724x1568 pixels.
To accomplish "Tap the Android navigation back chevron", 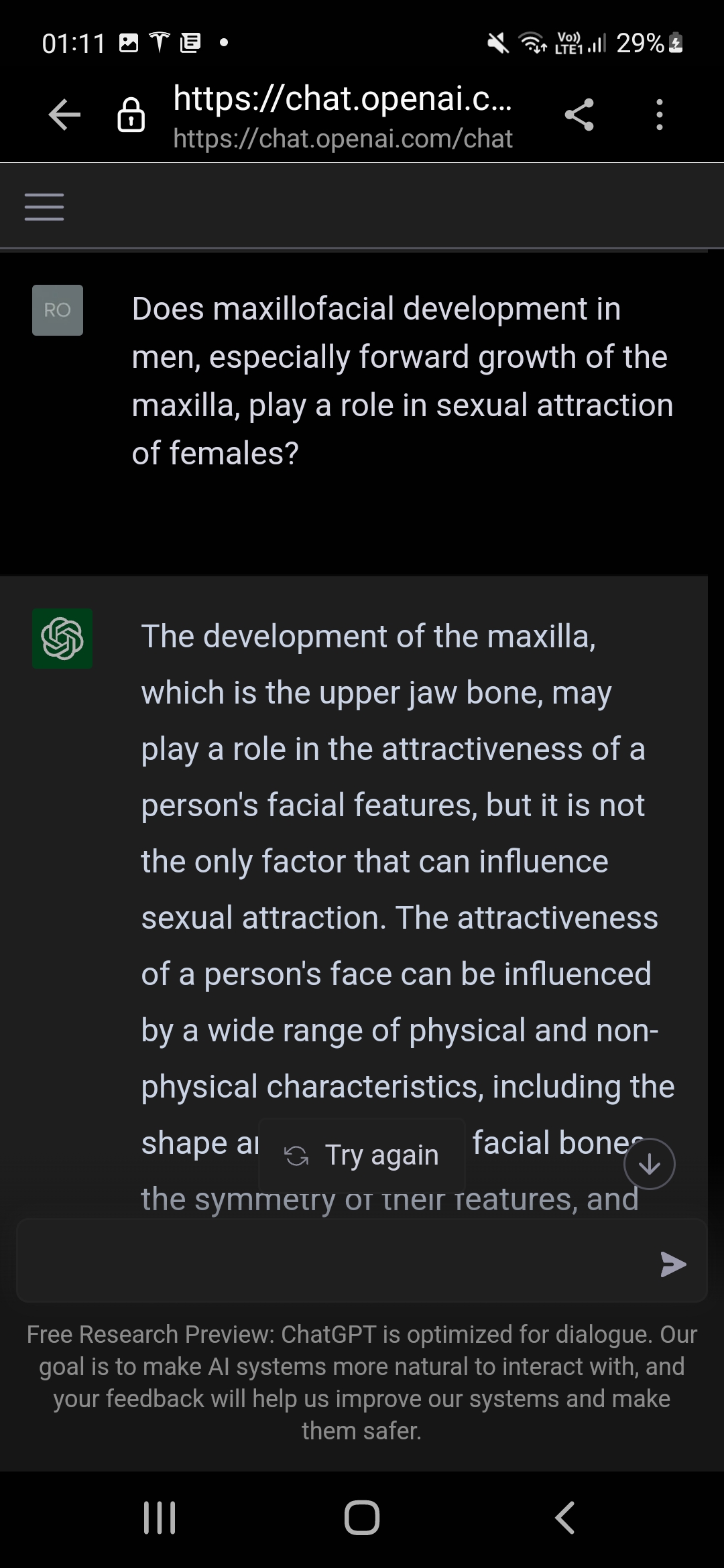I will click(564, 1517).
